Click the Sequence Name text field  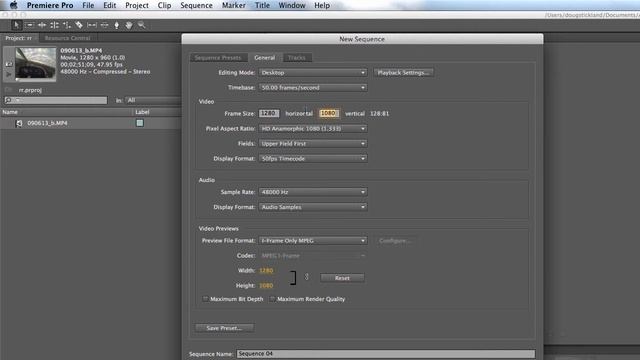tap(386, 353)
